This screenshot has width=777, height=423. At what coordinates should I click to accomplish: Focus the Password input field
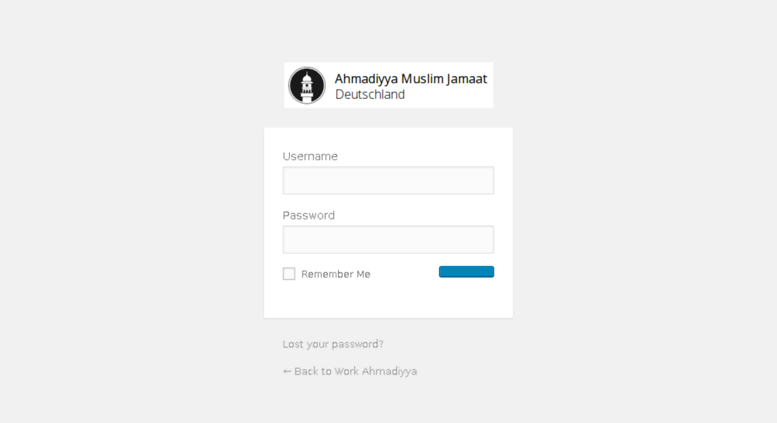[x=388, y=240]
